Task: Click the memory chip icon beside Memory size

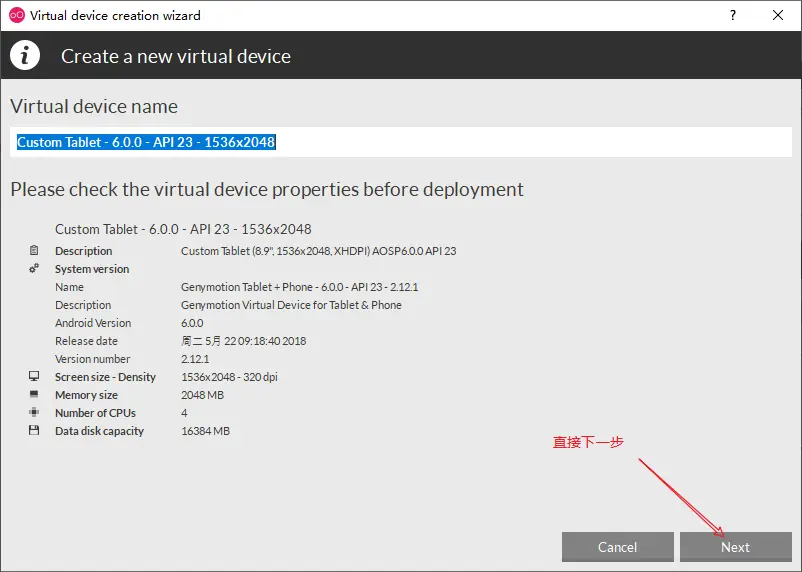Action: point(34,394)
